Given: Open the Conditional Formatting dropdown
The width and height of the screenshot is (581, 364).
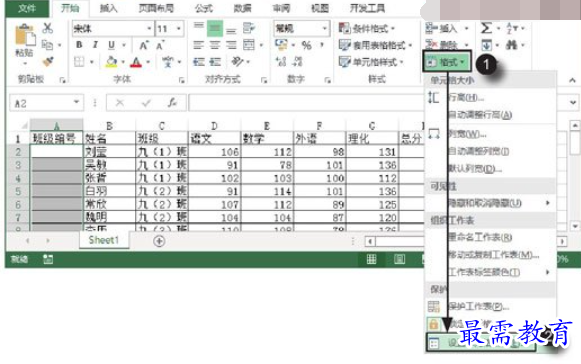Looking at the screenshot, I should point(366,28).
